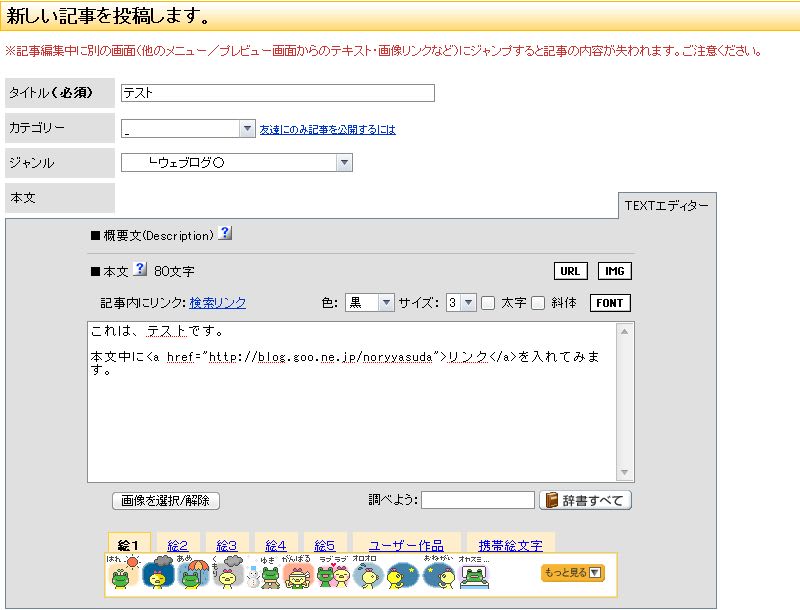Click the タイトル input field
800x610 pixels.
(x=277, y=93)
